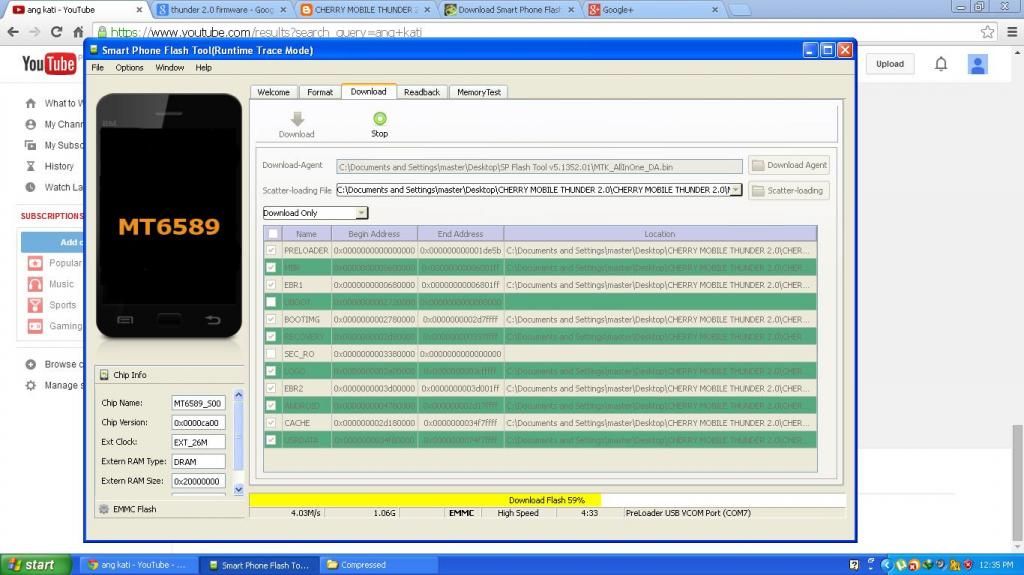Open the Options menu
Image resolution: width=1024 pixels, height=575 pixels.
[129, 67]
